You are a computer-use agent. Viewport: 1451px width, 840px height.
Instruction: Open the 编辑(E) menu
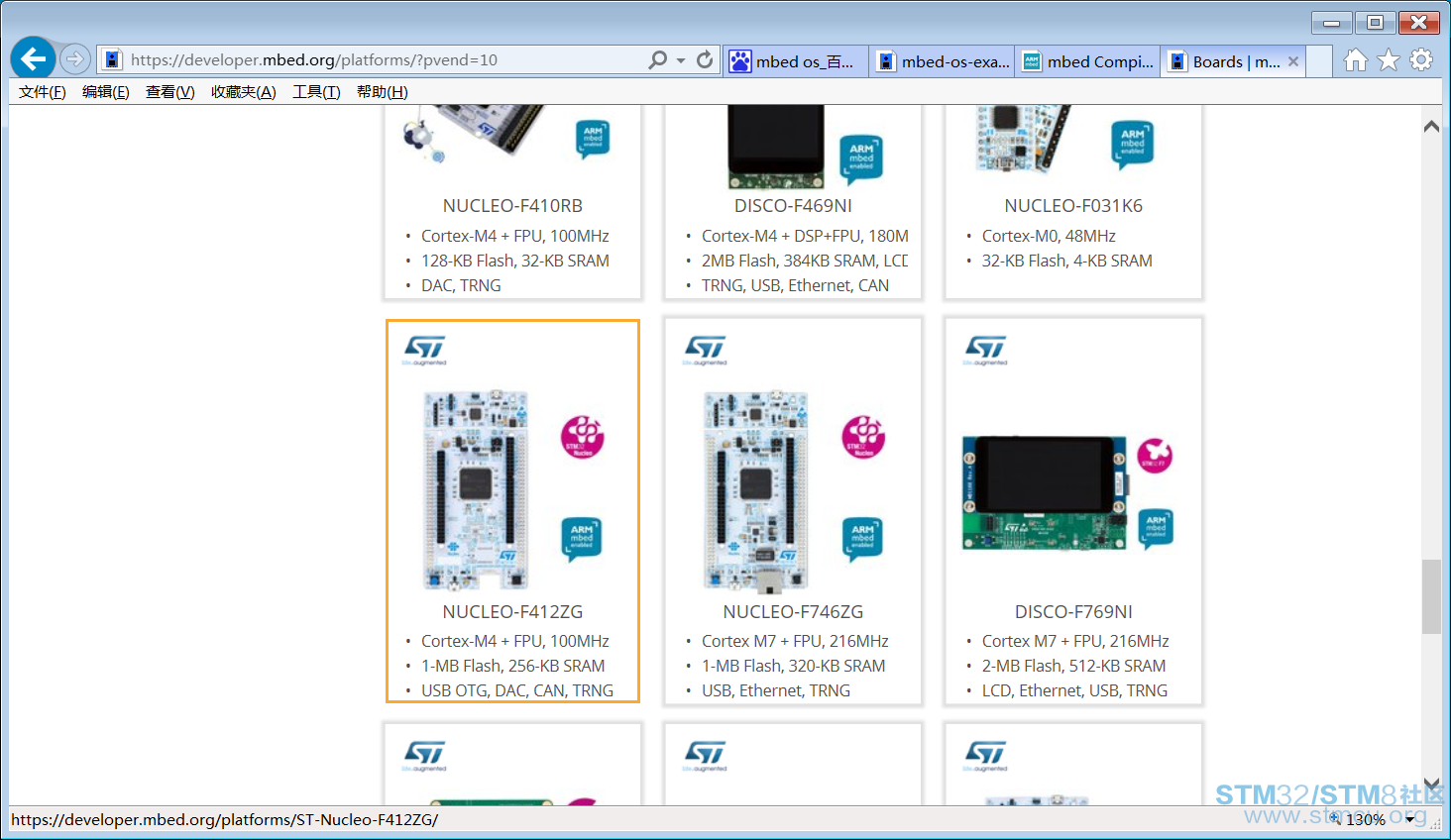click(106, 92)
